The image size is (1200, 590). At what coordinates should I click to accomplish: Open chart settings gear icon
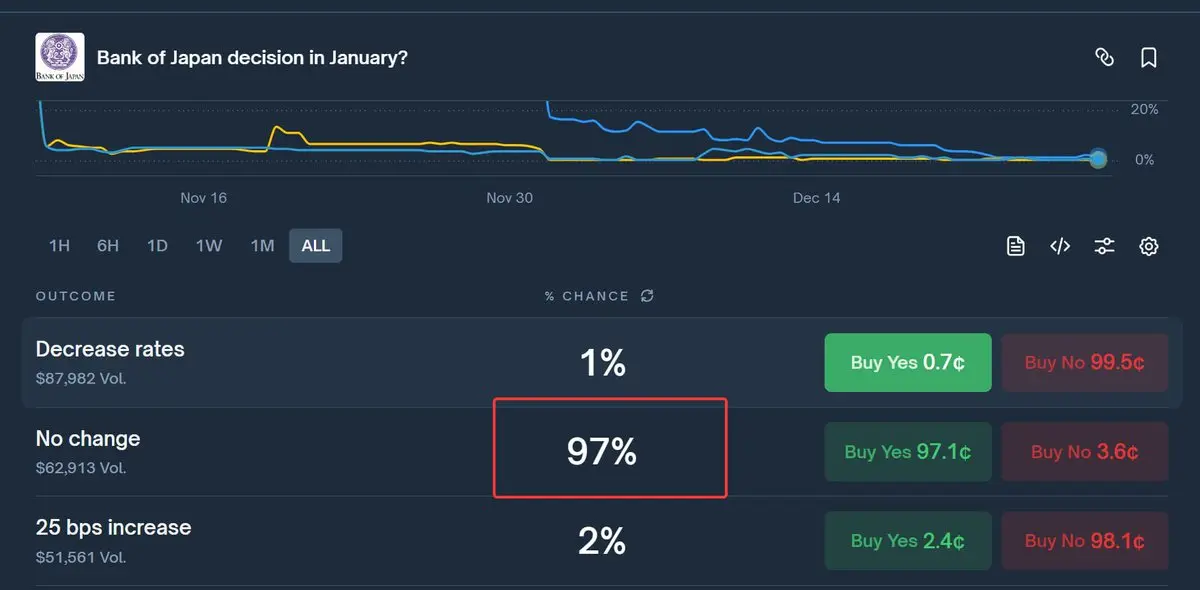(x=1149, y=246)
